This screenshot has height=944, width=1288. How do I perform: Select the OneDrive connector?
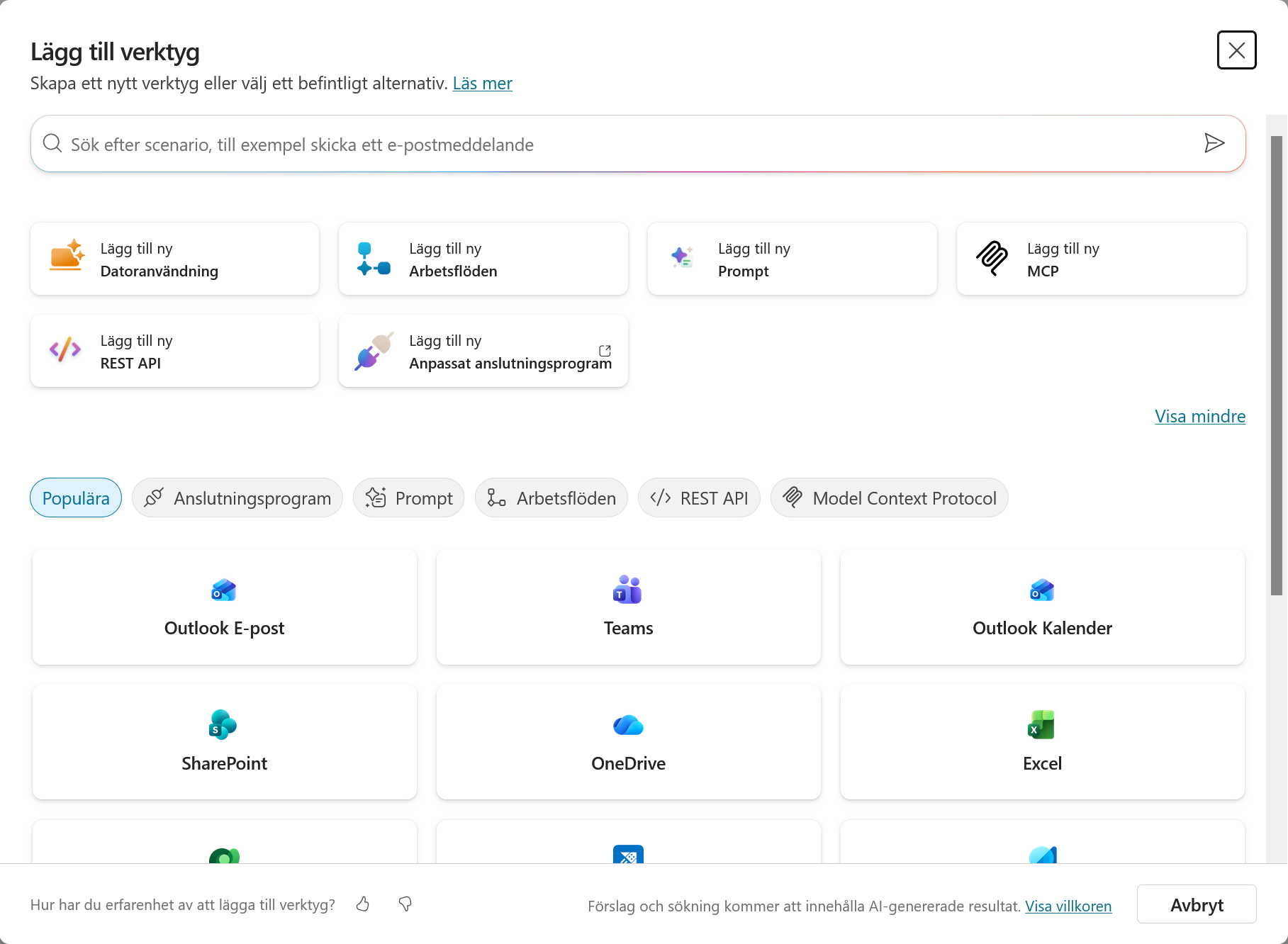629,743
